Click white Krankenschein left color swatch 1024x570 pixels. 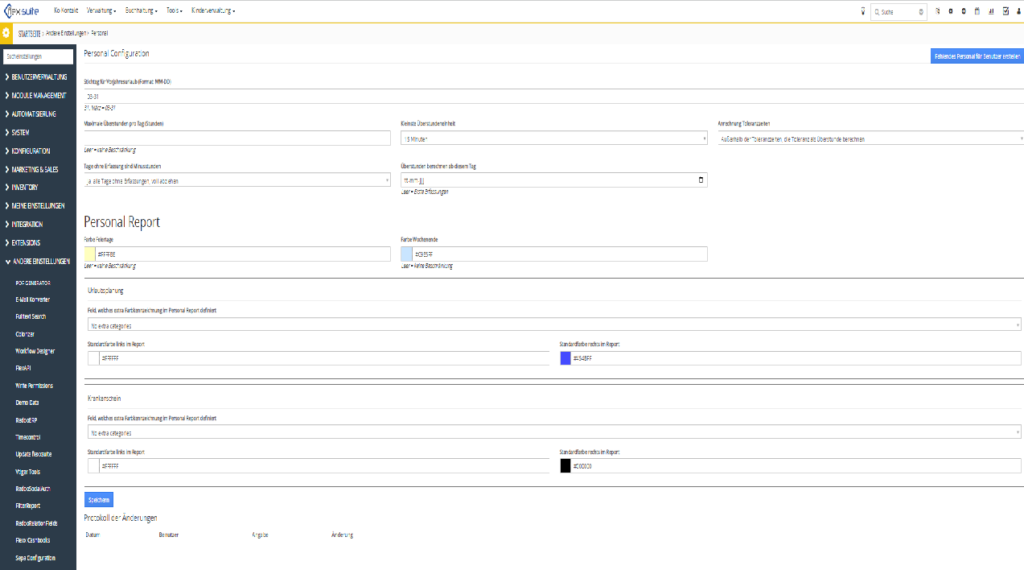(x=93, y=466)
